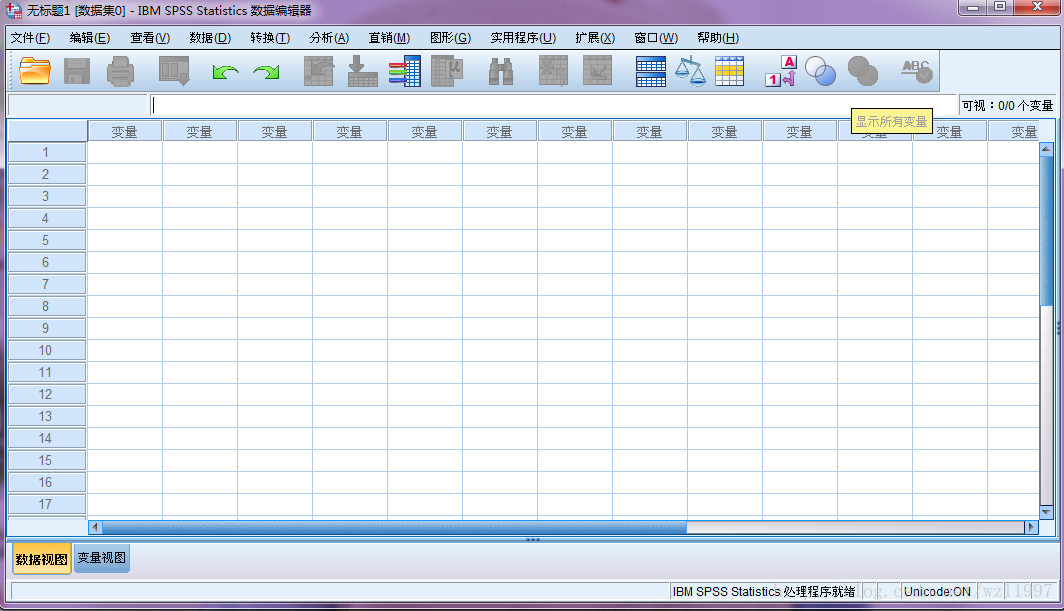
Task: Open the 直销(M) menu
Action: (x=390, y=38)
